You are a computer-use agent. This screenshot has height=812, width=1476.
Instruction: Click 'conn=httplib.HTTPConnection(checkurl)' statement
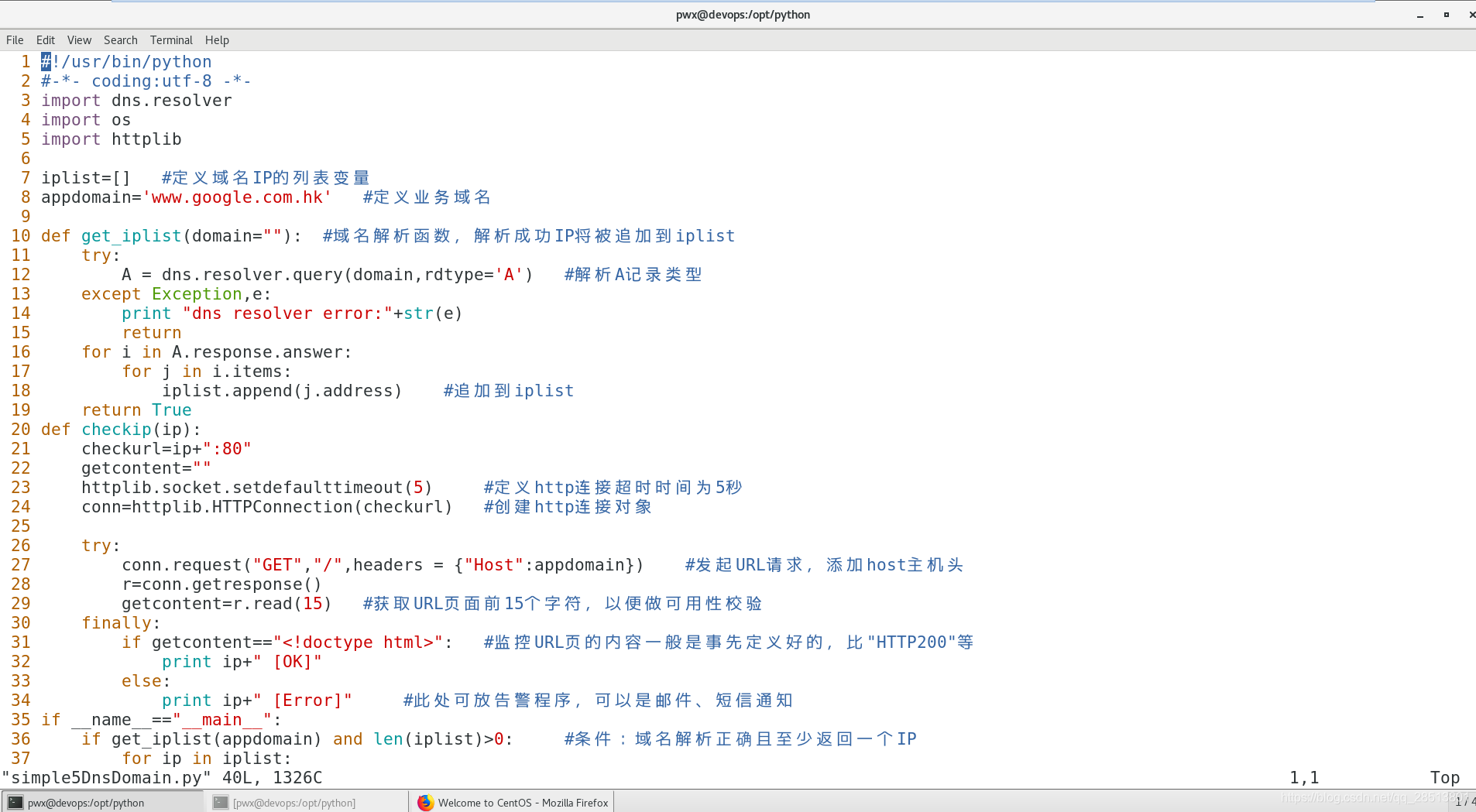coord(267,507)
